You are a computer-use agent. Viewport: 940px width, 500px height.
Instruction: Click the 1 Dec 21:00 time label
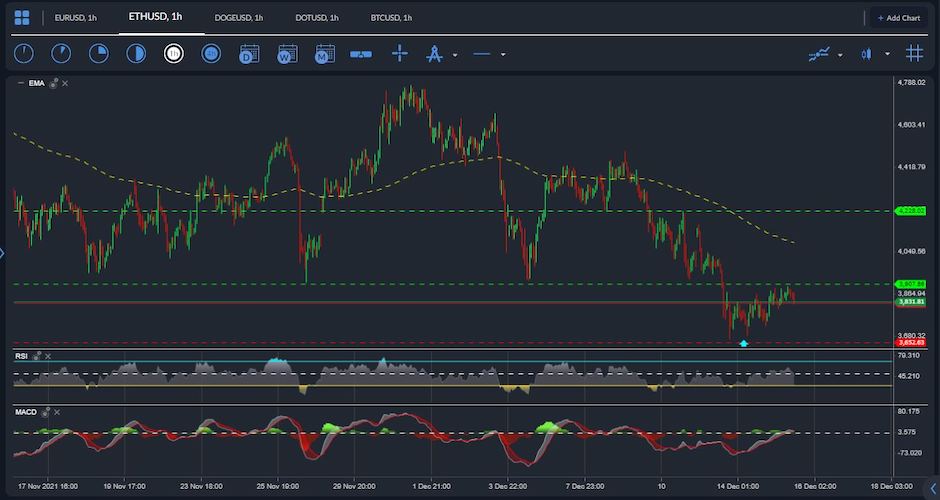(x=430, y=486)
